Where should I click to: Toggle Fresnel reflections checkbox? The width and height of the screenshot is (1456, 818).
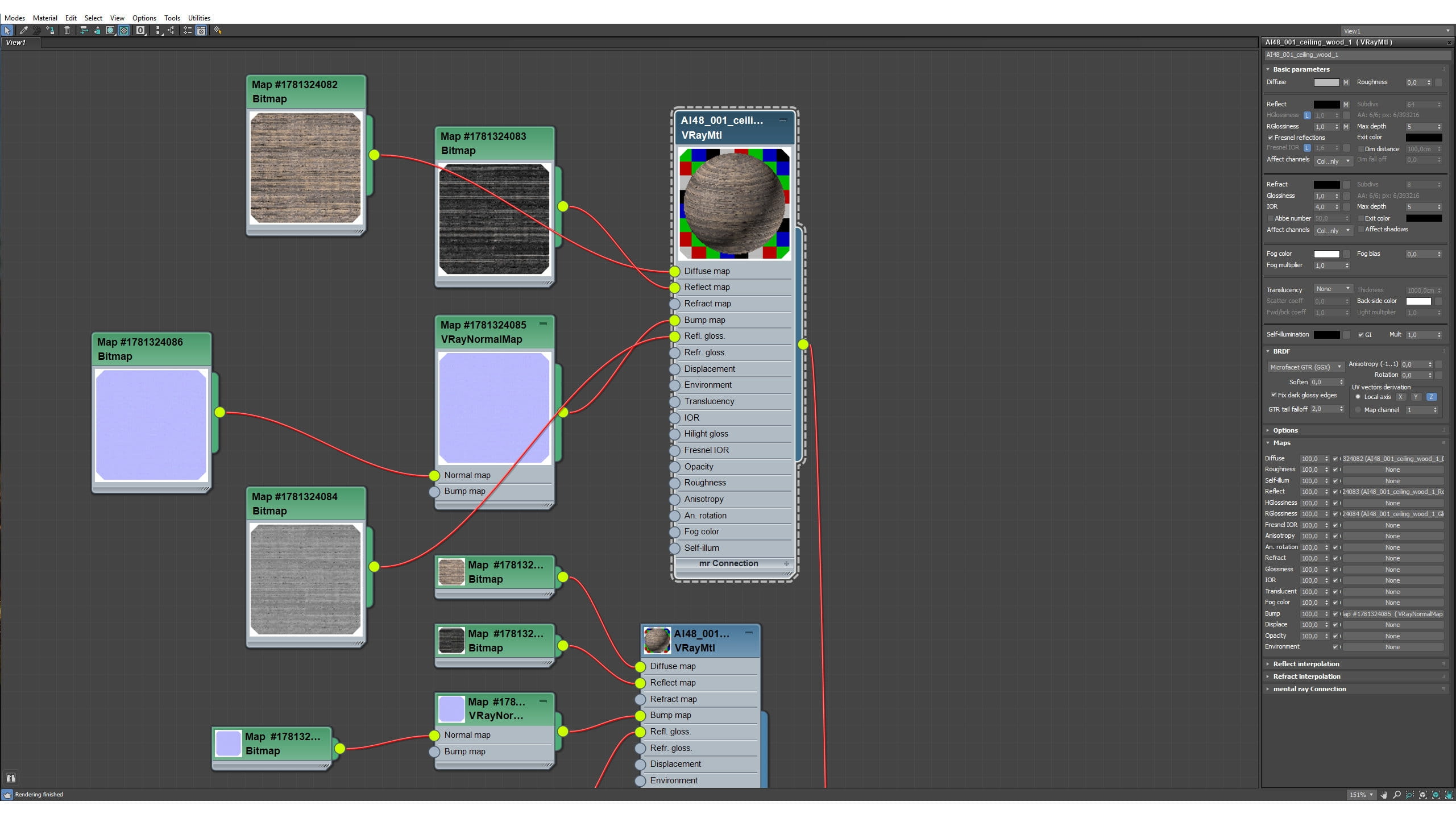pos(1271,138)
